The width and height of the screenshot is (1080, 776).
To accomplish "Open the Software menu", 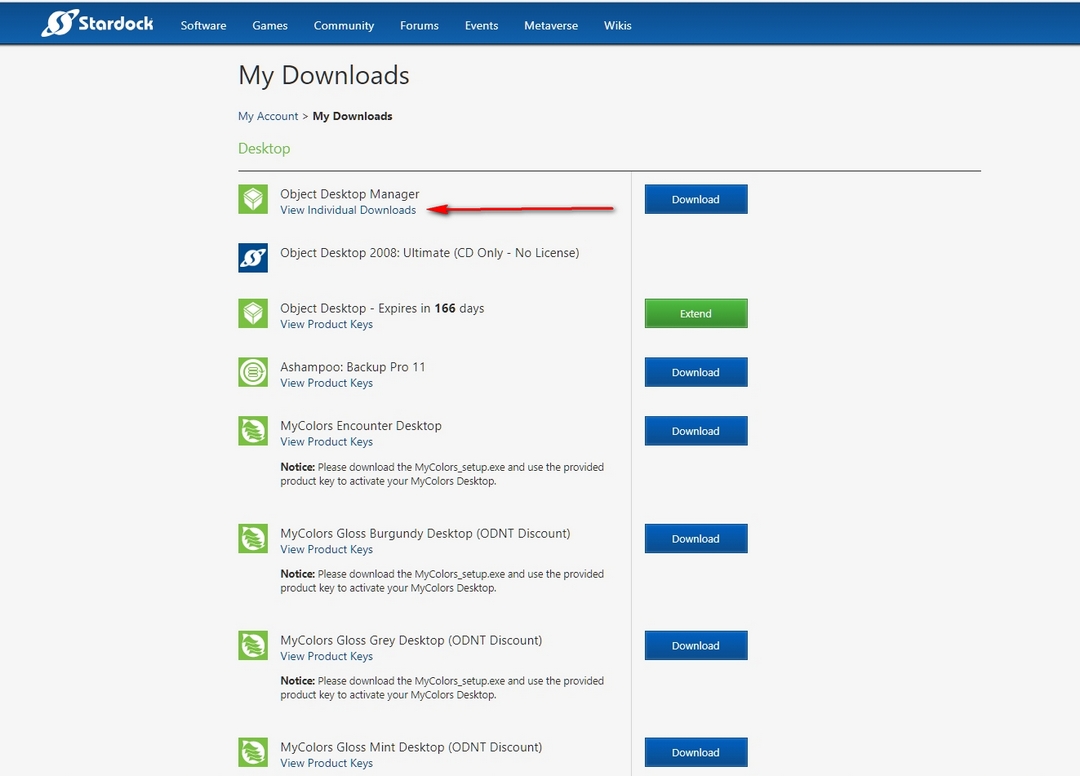I will coord(203,25).
